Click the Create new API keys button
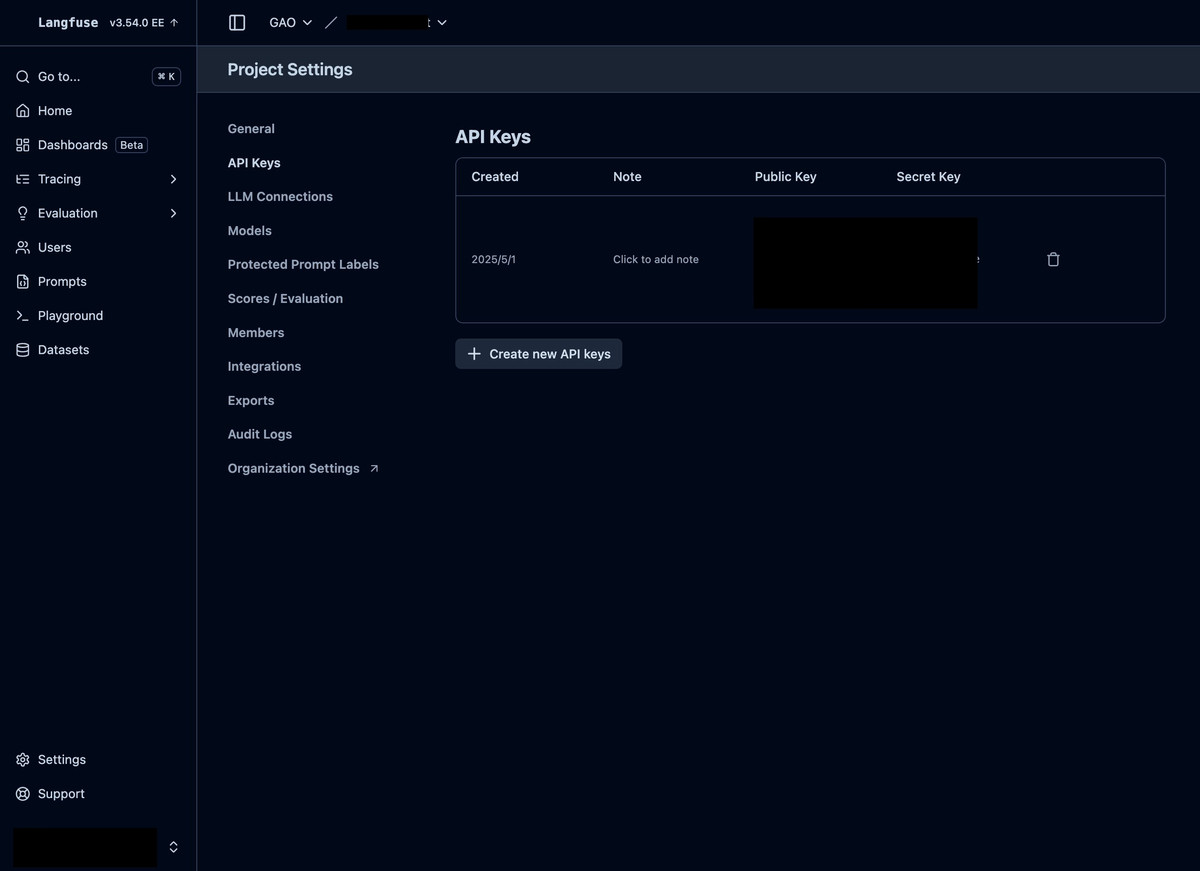The image size is (1200, 871). point(538,353)
